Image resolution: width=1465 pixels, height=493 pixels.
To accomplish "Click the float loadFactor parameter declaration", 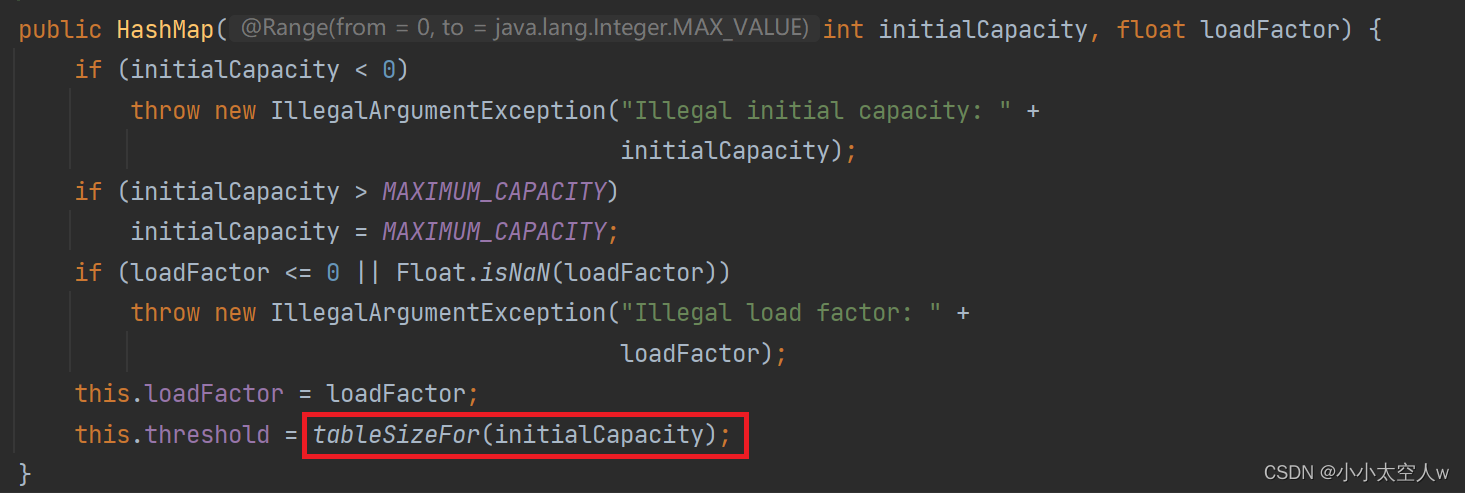I will [1234, 29].
